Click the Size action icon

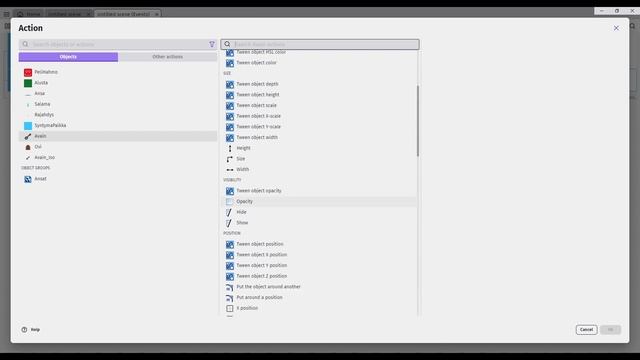[230, 159]
